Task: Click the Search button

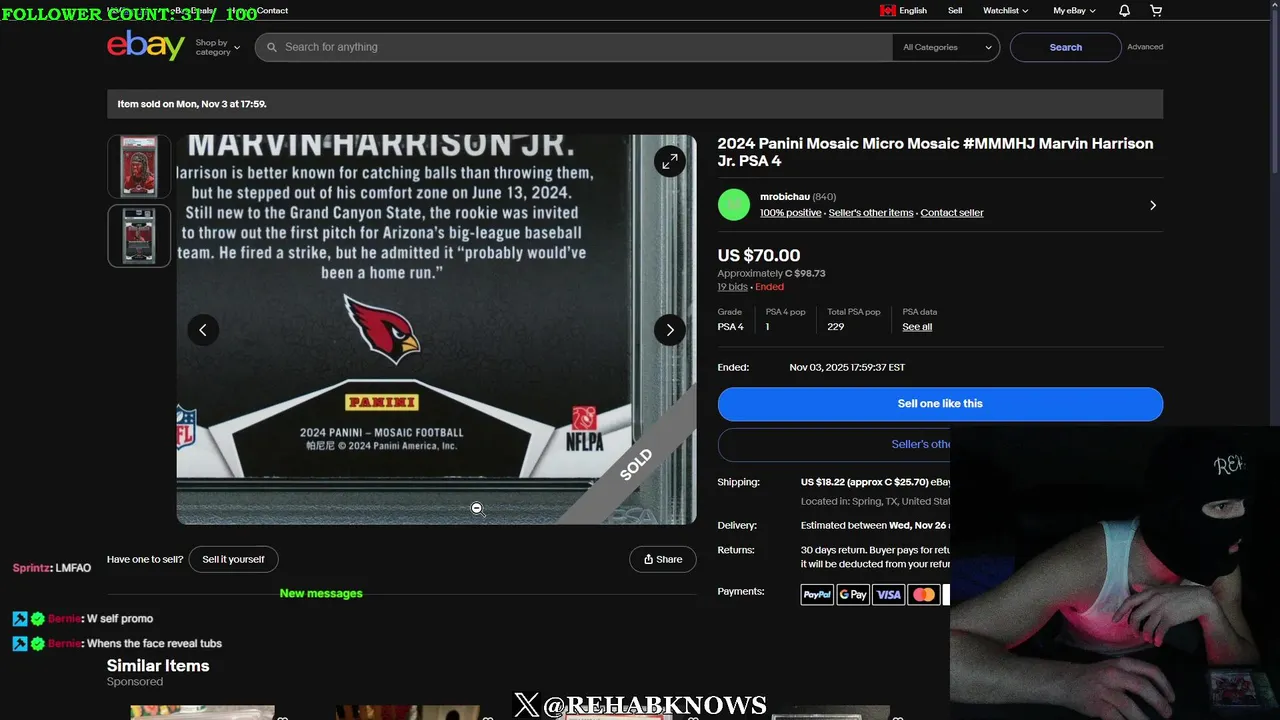Action: click(1065, 47)
